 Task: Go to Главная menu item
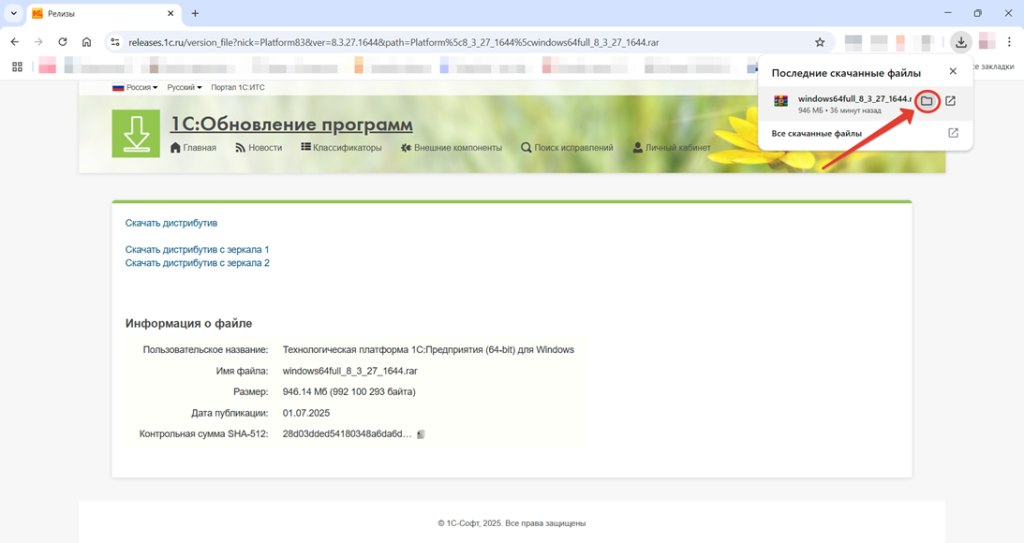(193, 148)
